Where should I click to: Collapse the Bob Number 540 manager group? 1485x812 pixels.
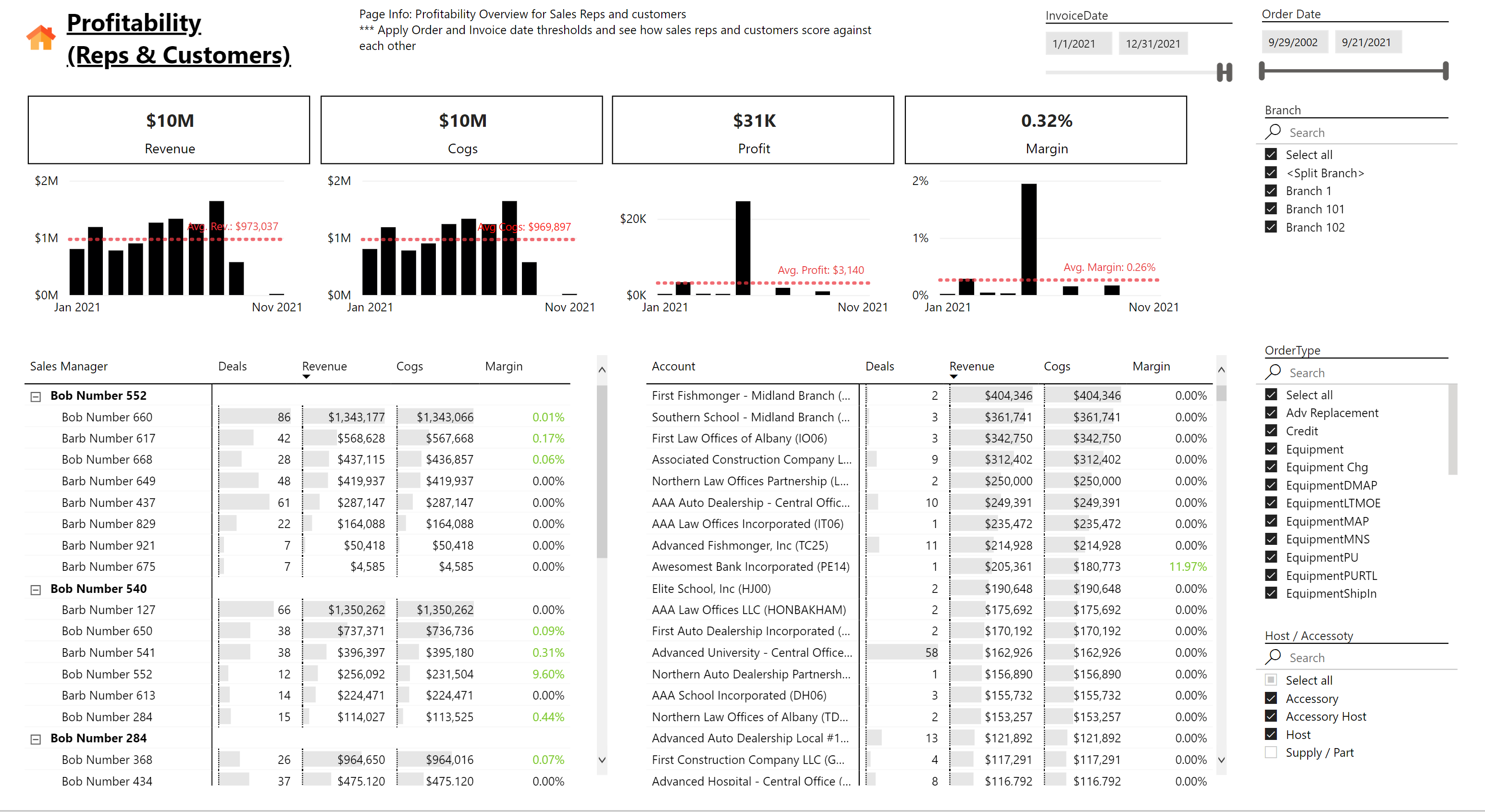(x=36, y=590)
